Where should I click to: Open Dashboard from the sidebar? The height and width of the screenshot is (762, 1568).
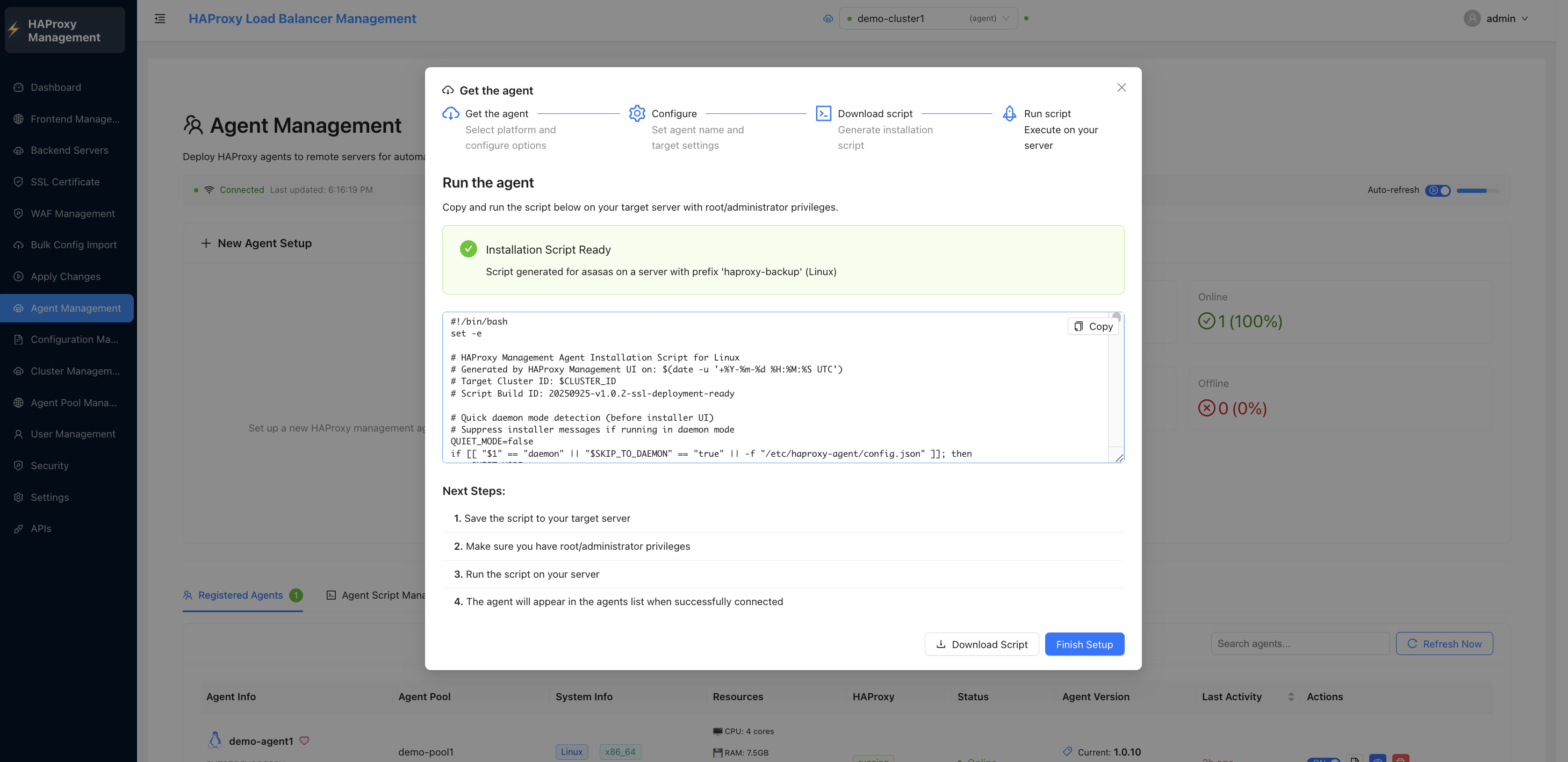(67, 87)
